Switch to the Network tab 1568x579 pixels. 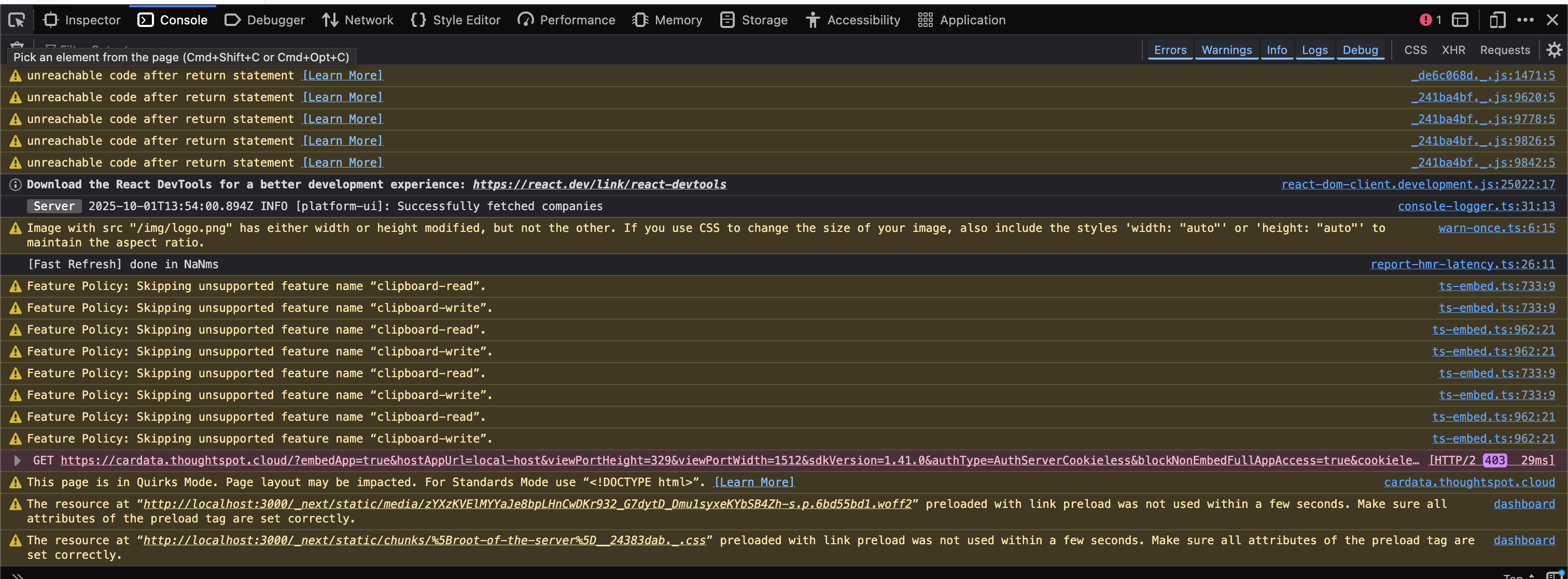[x=357, y=20]
